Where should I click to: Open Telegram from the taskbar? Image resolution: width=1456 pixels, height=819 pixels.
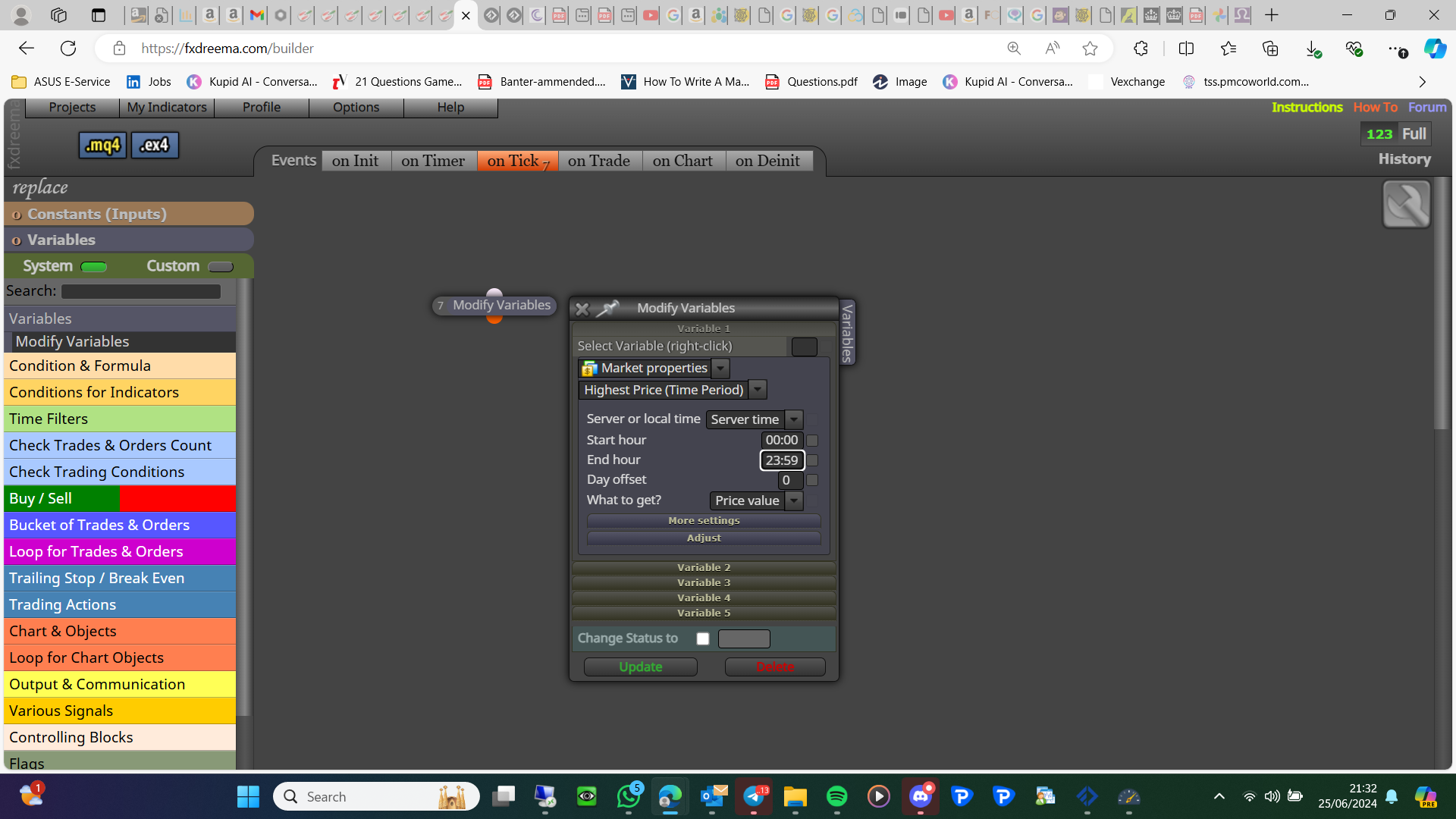[x=754, y=796]
